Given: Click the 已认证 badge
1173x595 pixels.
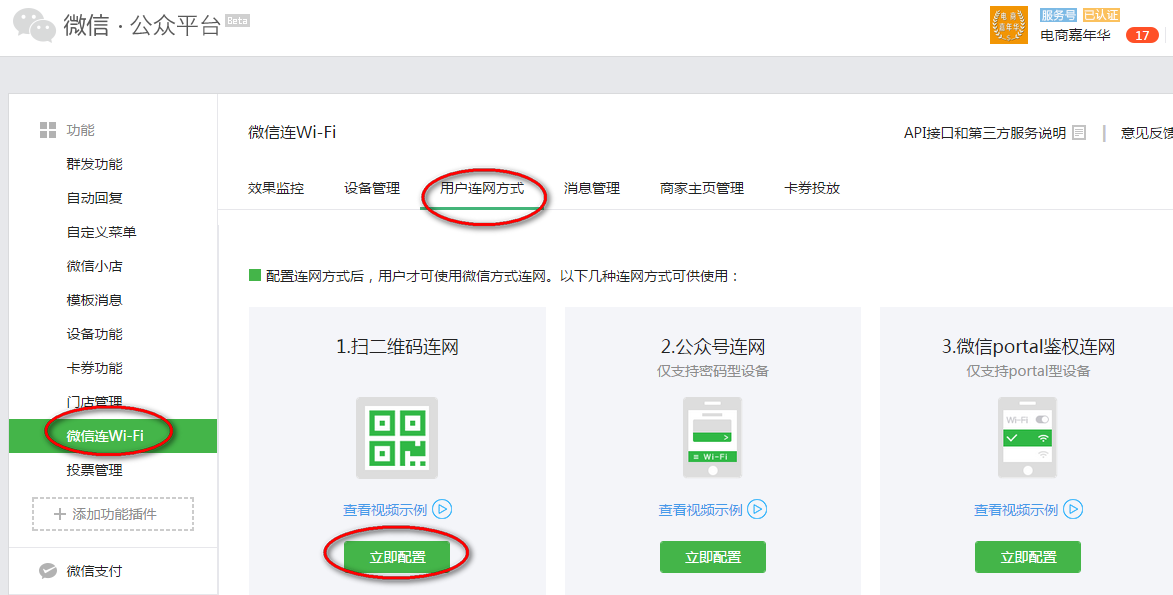Looking at the screenshot, I should click(x=1101, y=14).
